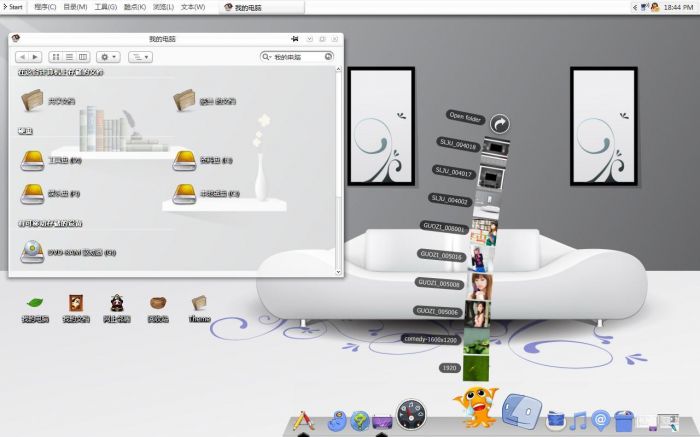Open the green leaf desktop icon

tap(35, 303)
